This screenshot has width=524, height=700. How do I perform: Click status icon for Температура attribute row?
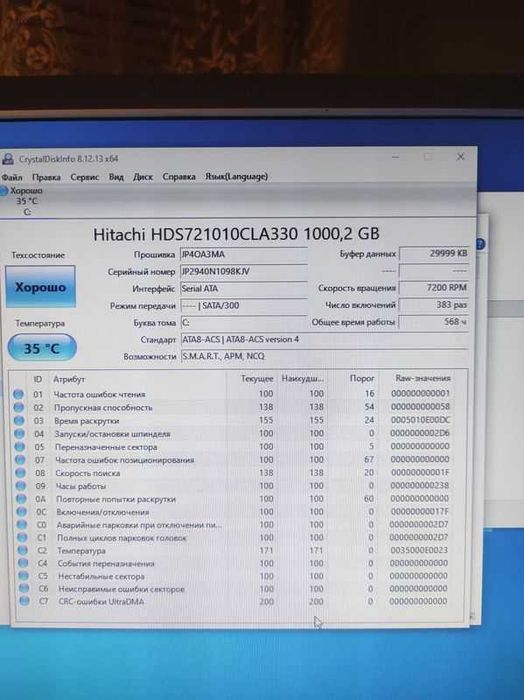pos(23,550)
